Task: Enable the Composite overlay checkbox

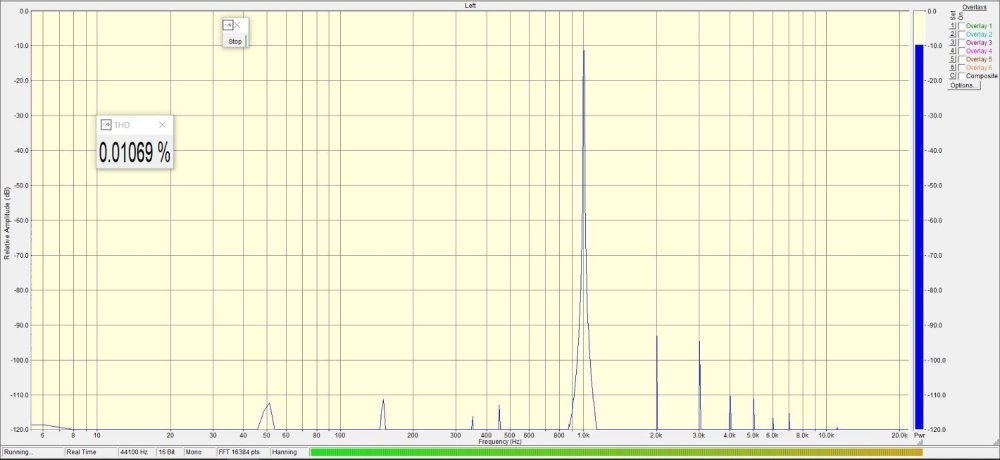Action: pos(962,76)
